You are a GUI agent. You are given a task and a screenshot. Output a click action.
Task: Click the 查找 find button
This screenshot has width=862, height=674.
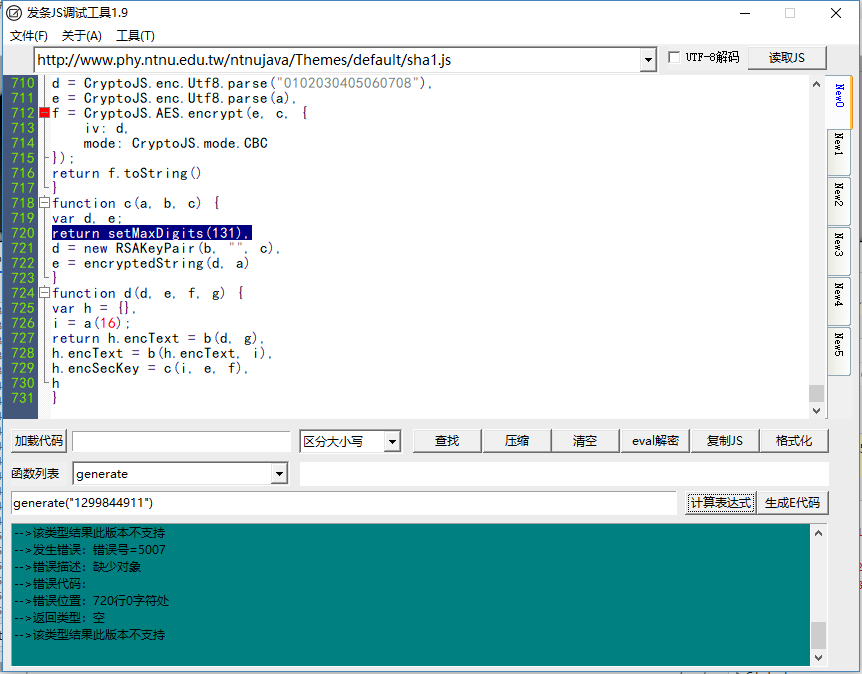coord(446,440)
